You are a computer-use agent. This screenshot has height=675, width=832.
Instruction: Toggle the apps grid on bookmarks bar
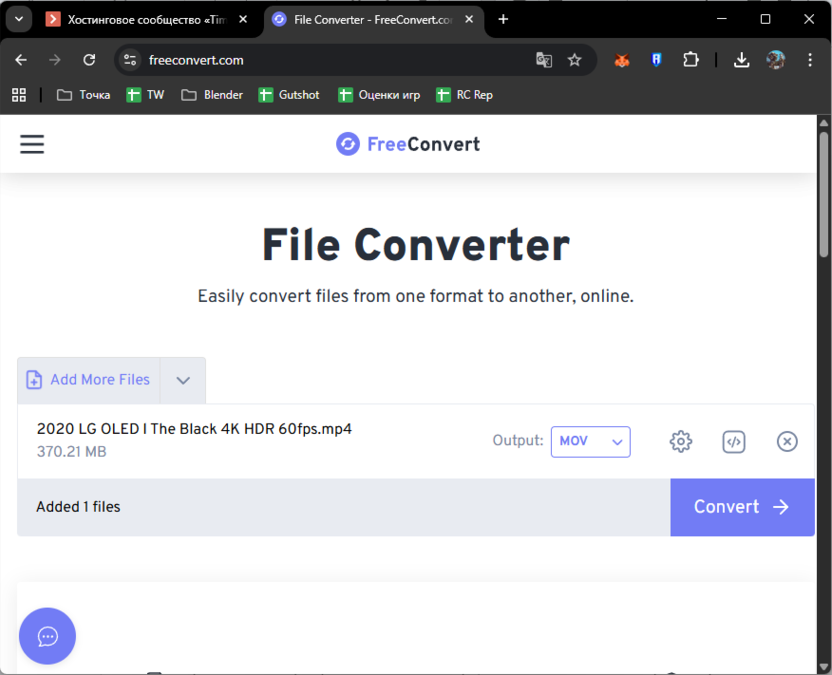point(18,94)
